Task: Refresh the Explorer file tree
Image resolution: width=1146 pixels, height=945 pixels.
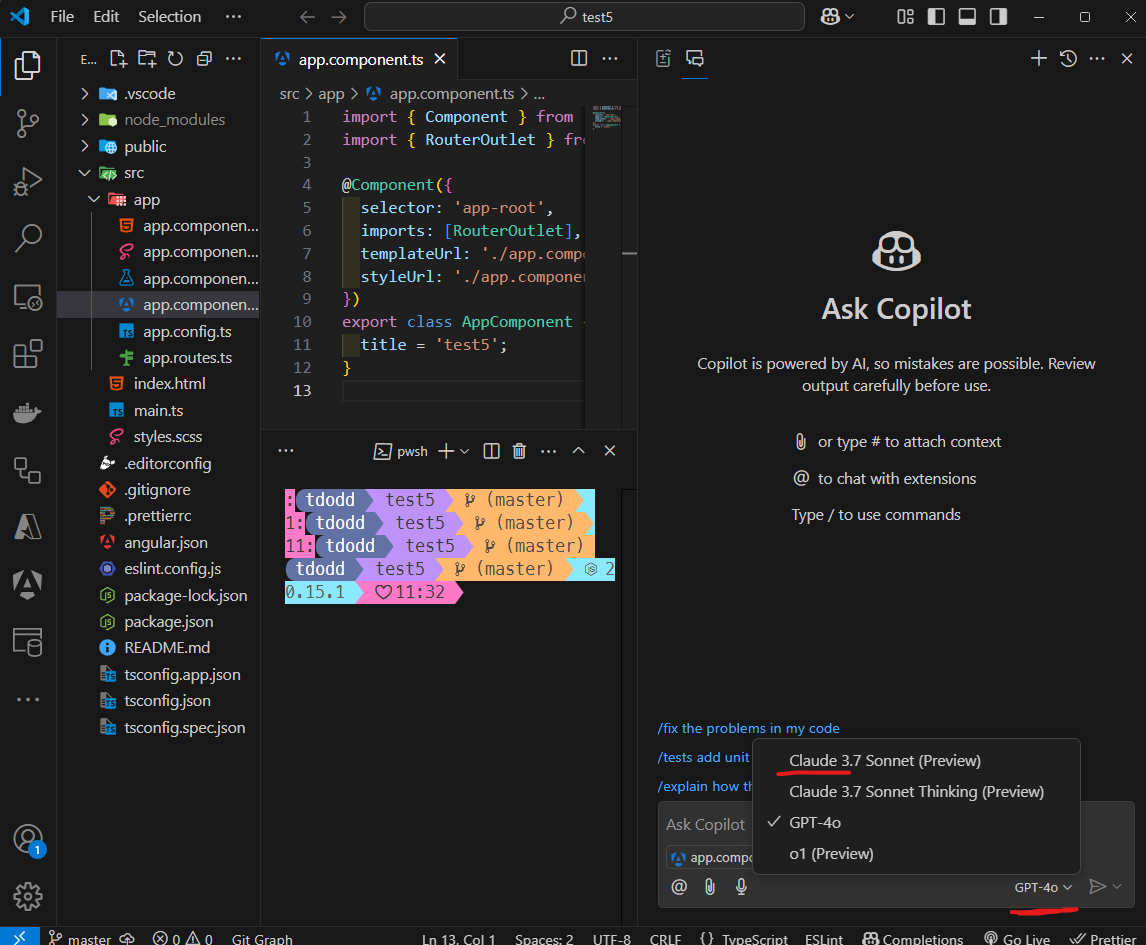Action: coord(175,58)
